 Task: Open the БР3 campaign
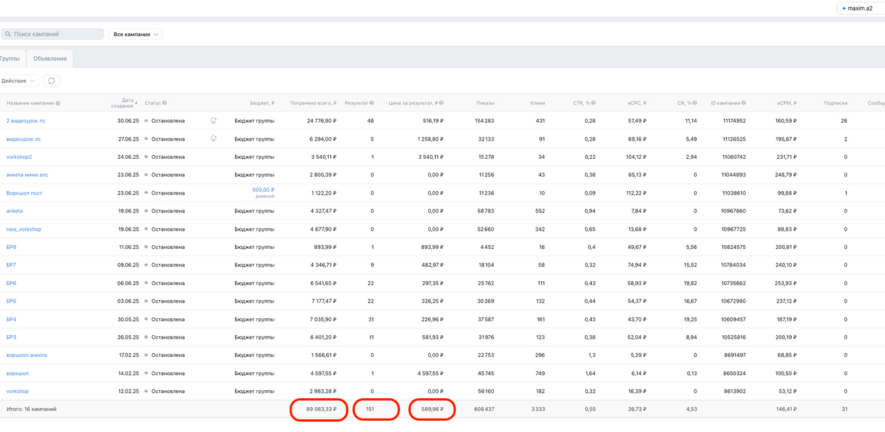[x=11, y=338]
